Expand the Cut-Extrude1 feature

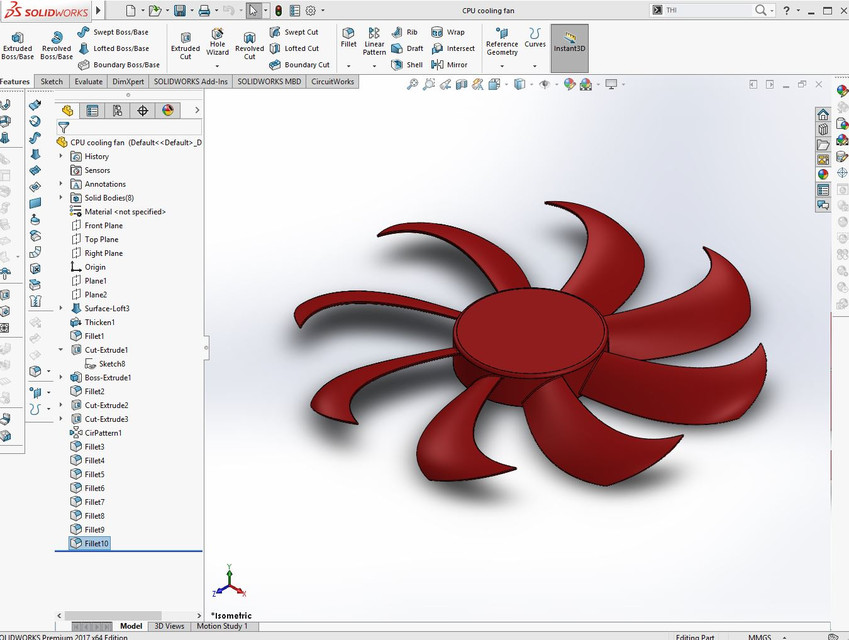(60, 349)
